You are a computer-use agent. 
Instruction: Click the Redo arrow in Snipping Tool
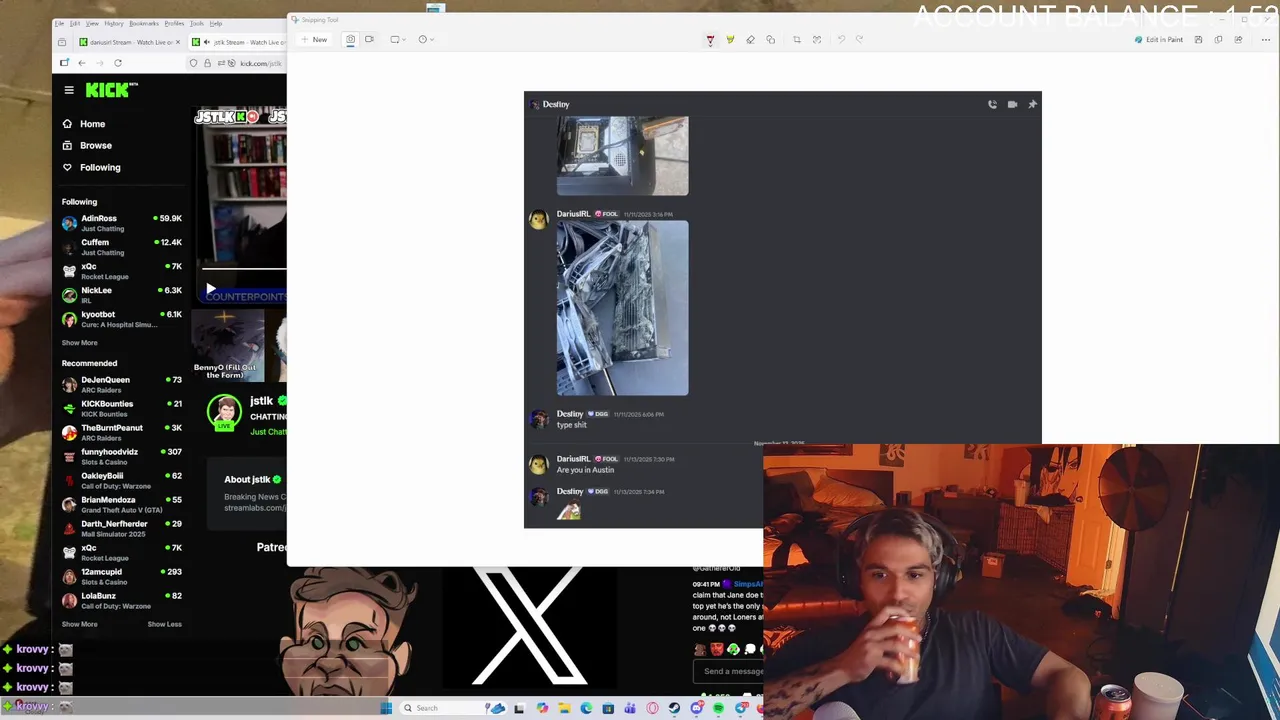click(x=859, y=40)
